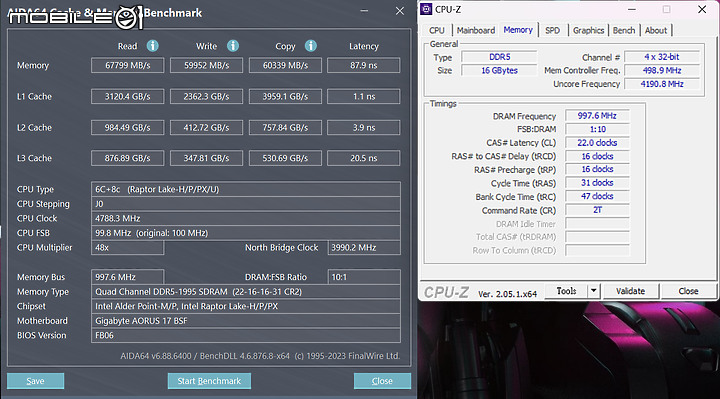Click the Chipset Intel Alder Point field
Screen dimensions: 720x399
coord(246,306)
